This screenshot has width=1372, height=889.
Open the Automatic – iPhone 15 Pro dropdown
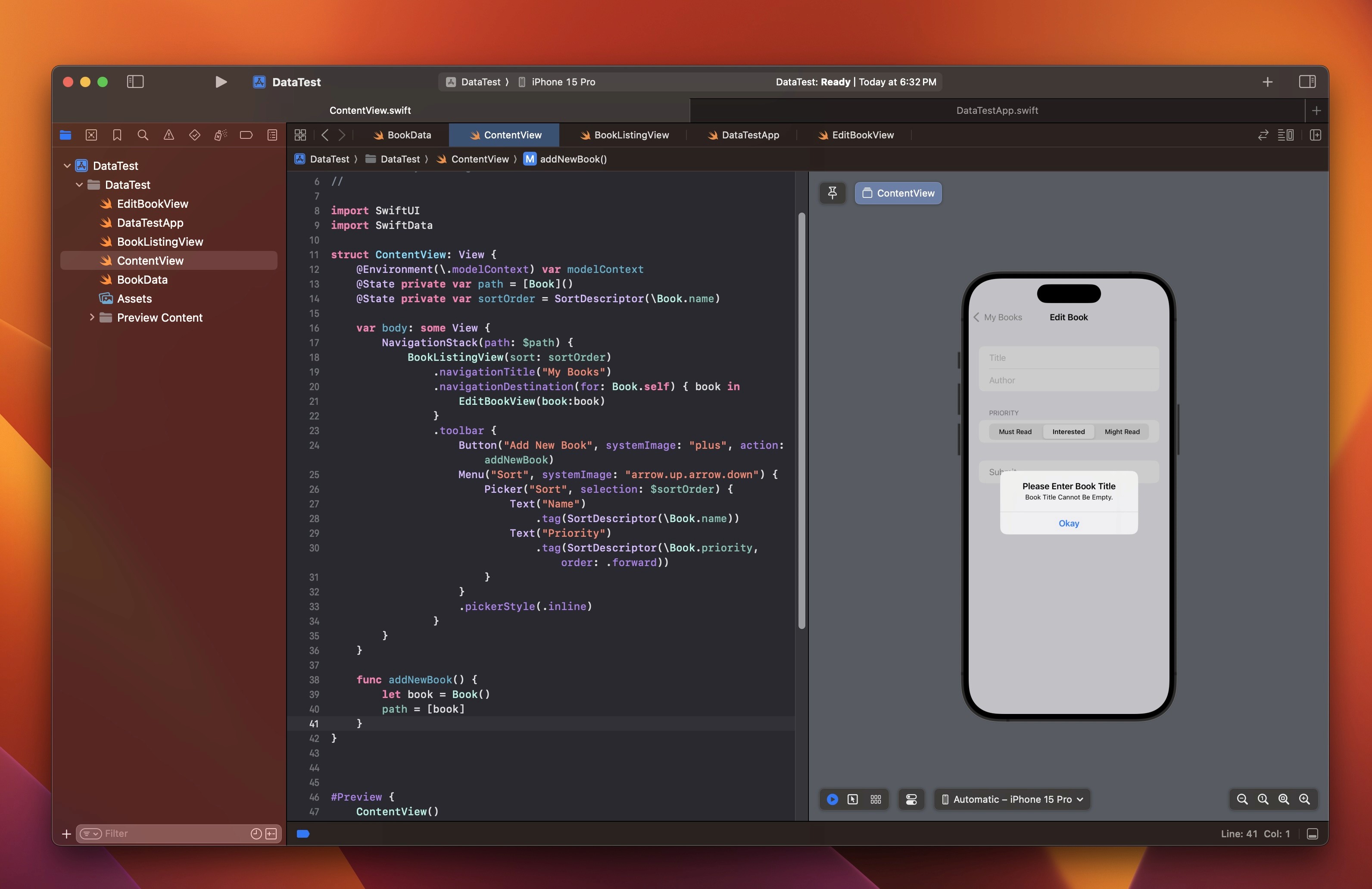[x=1012, y=799]
